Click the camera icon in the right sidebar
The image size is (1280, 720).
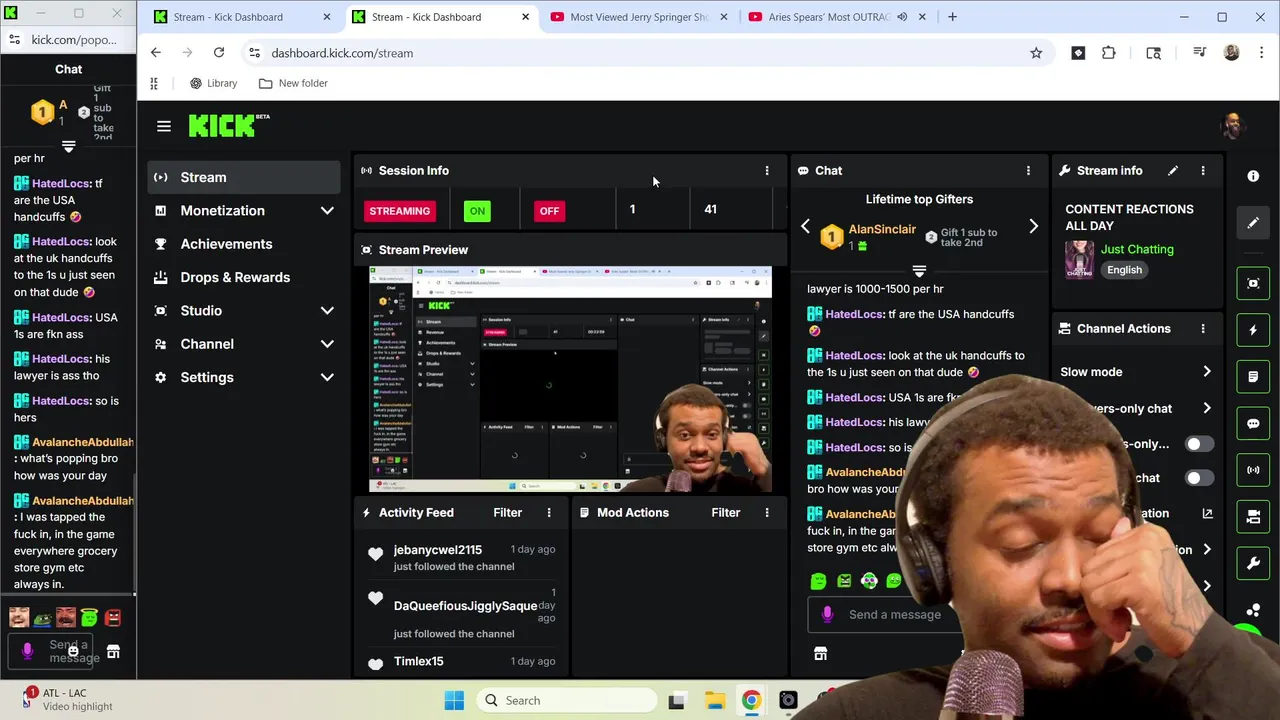(1253, 517)
